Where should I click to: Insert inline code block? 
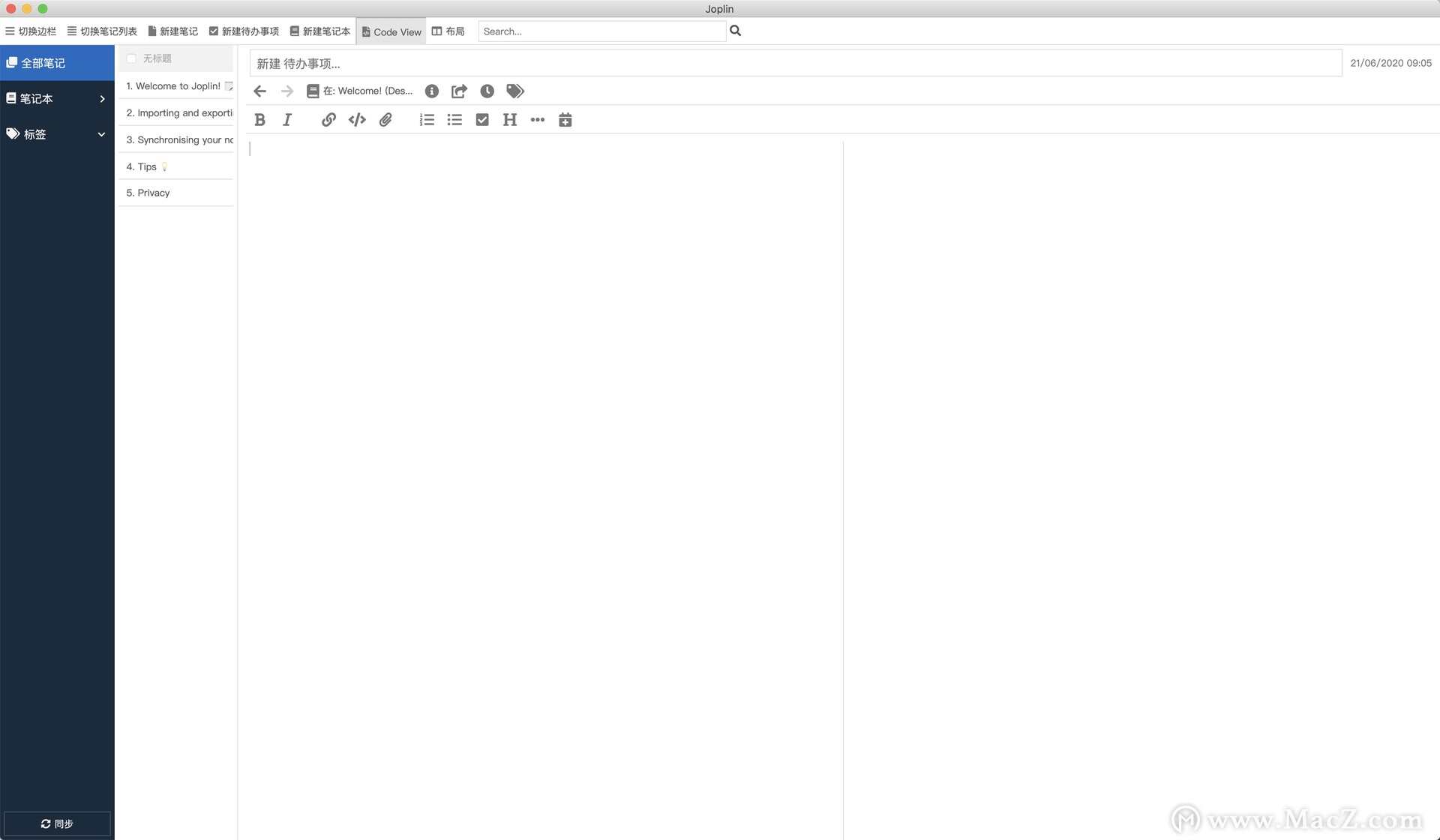[x=356, y=120]
